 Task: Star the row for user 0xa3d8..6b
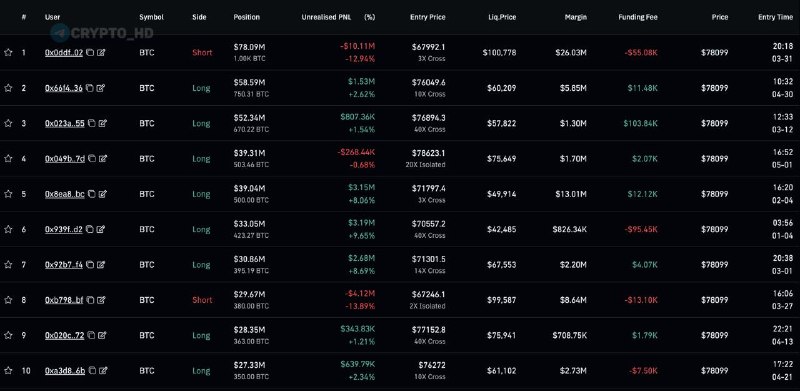coord(8,371)
